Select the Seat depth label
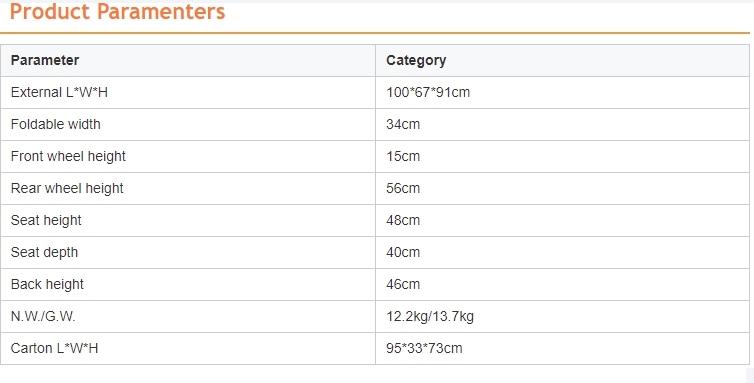The image size is (754, 383). pos(44,252)
